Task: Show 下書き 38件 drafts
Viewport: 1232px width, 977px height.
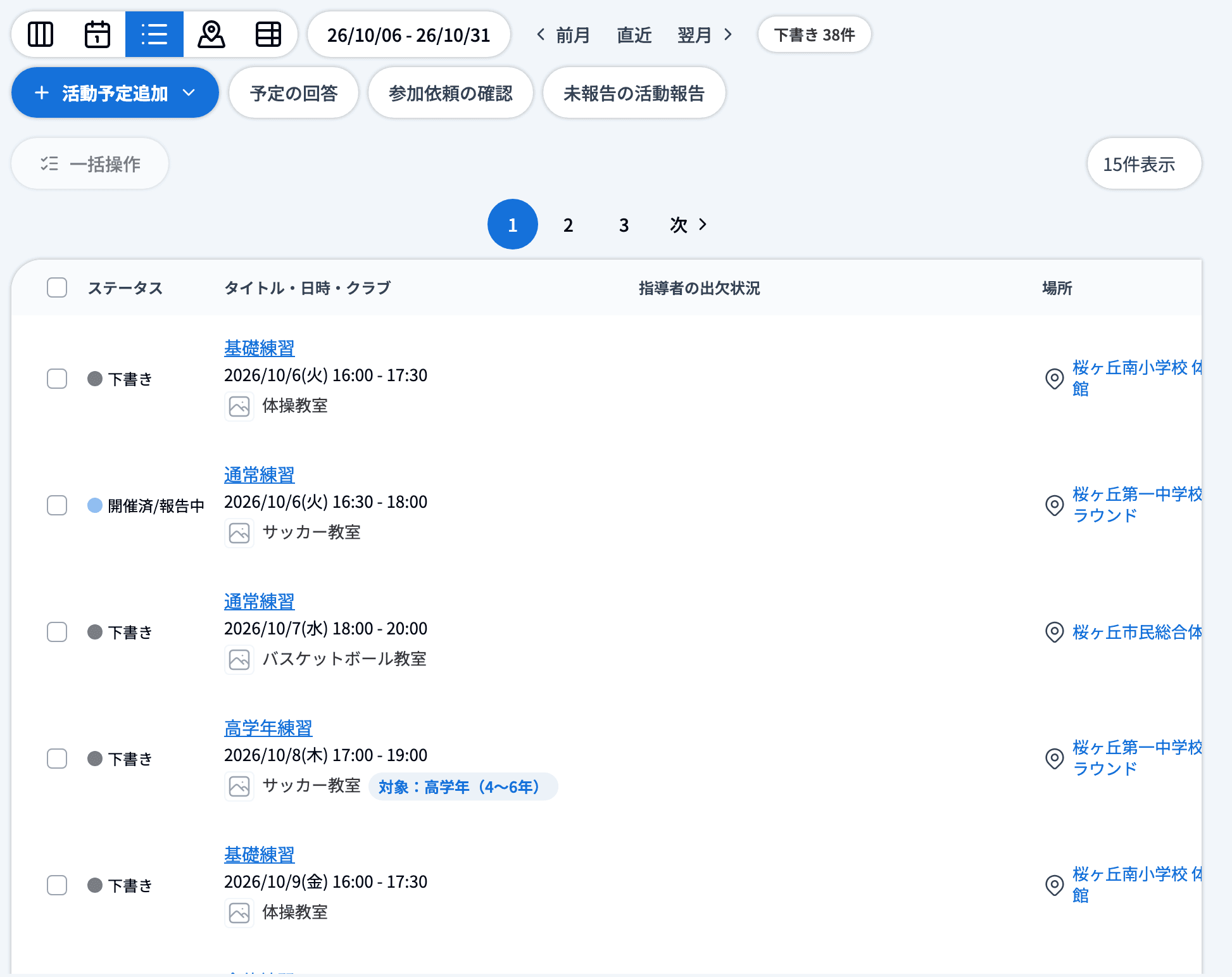Action: [x=814, y=35]
